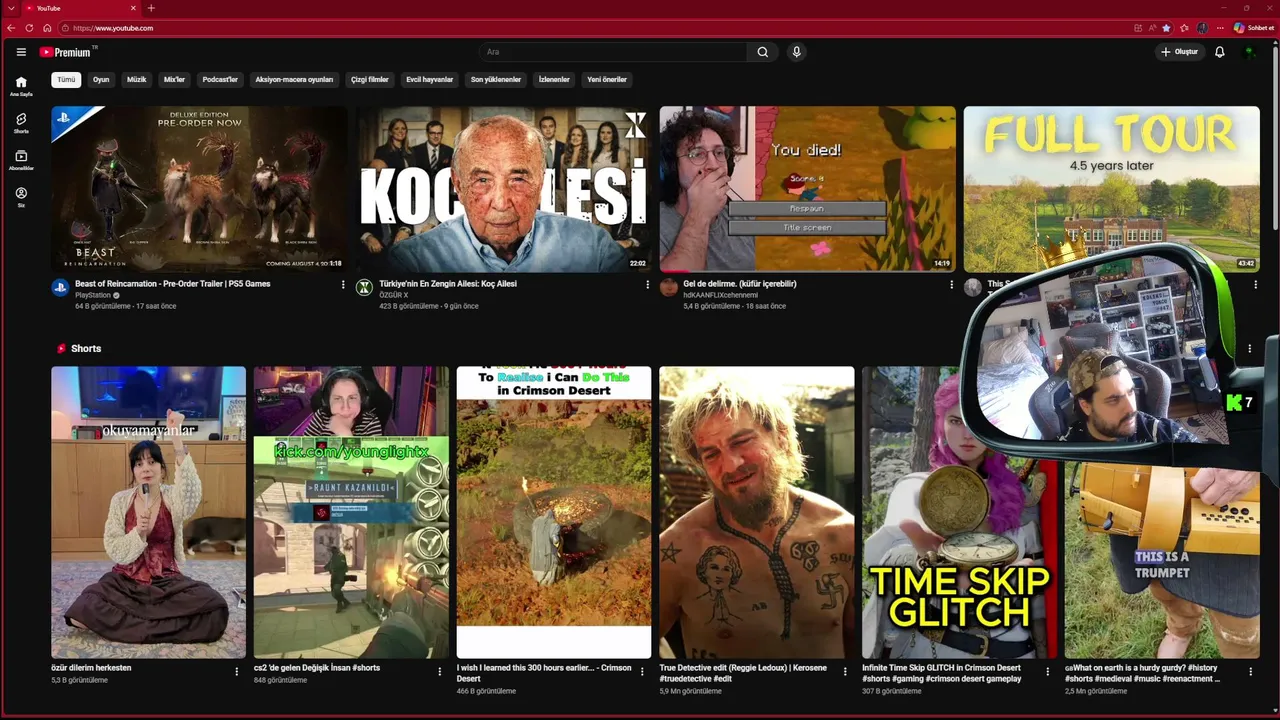Open the okuyamayanlar short thumbnail
Viewport: 1280px width, 720px height.
click(149, 512)
